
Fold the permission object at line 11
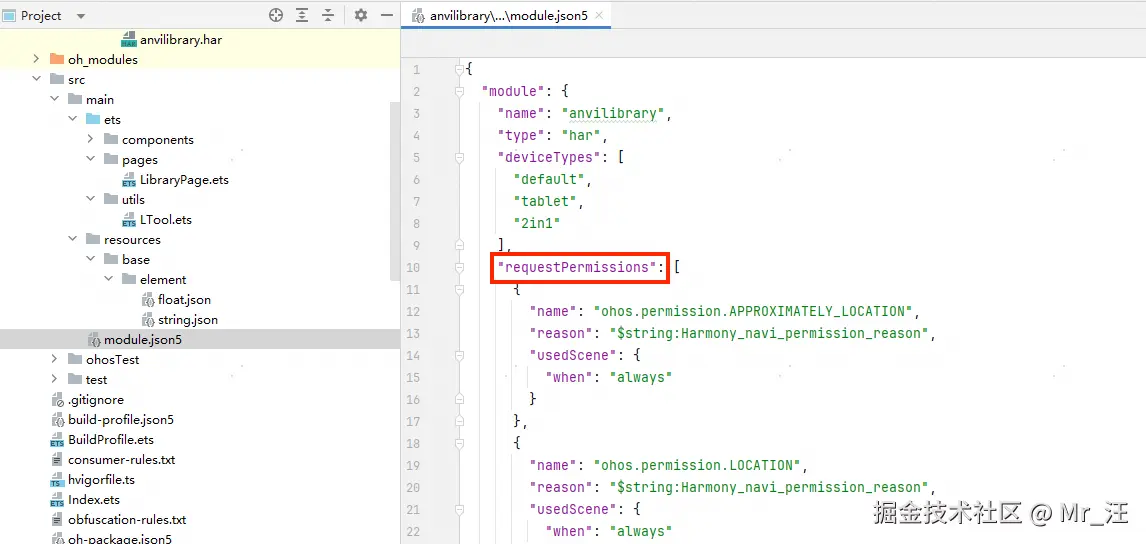pyautogui.click(x=459, y=290)
